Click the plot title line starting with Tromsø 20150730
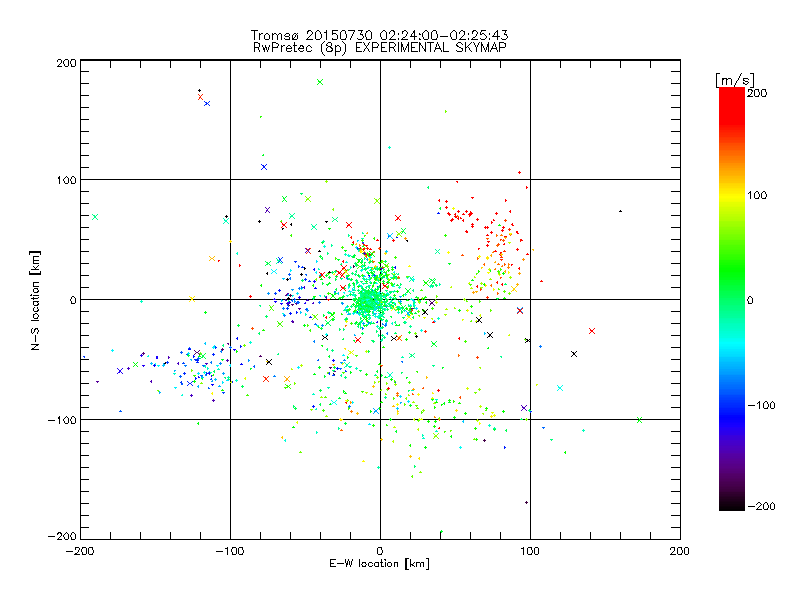Image resolution: width=800 pixels, height=600 pixels. [x=380, y=35]
